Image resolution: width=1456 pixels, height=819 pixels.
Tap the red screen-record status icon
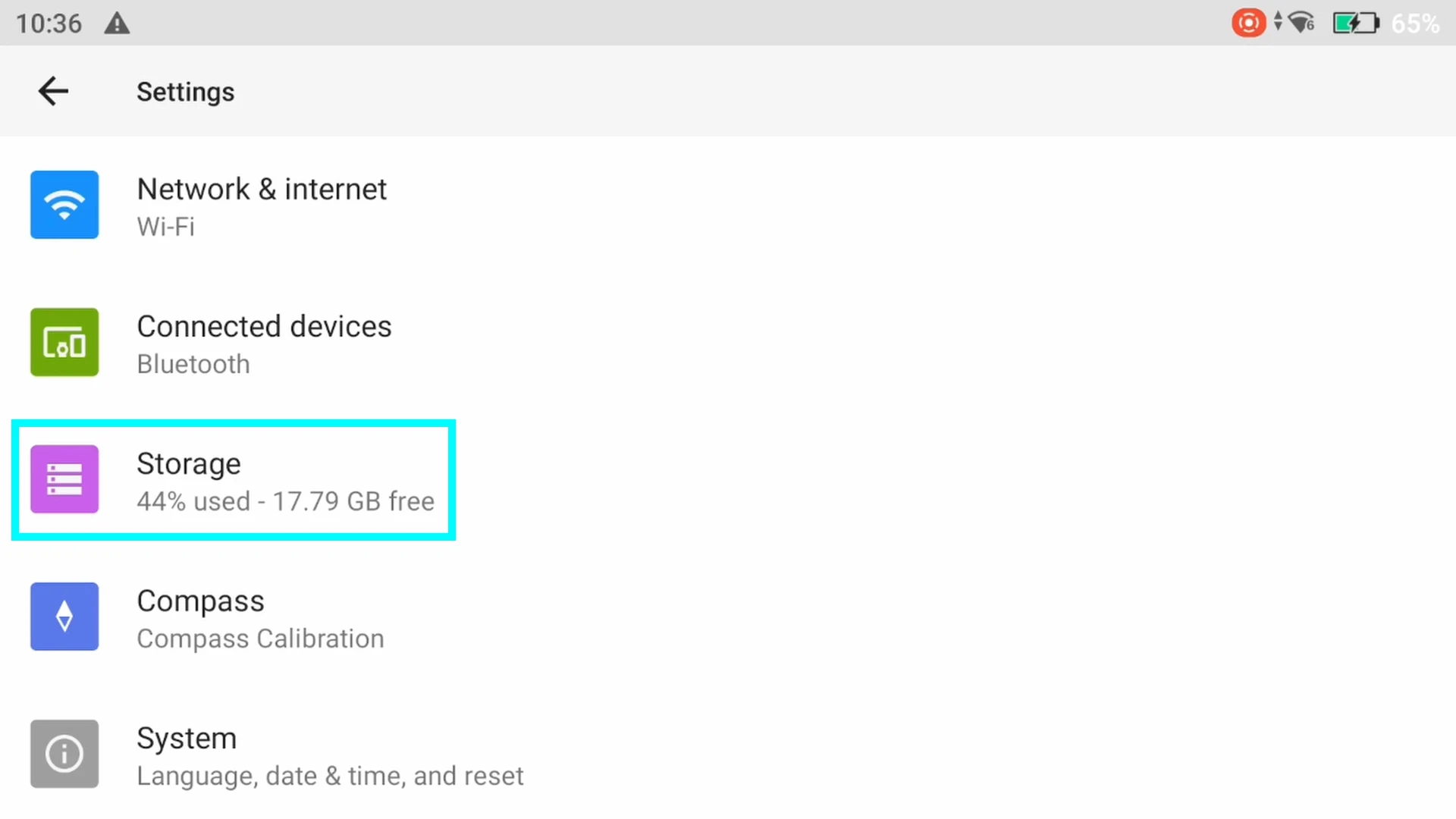(1248, 23)
